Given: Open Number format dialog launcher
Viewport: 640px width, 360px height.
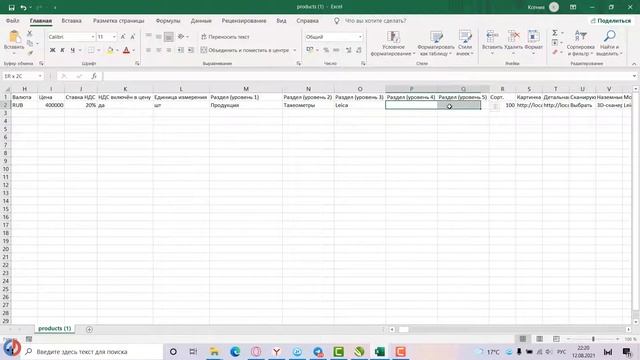Looking at the screenshot, I should 363,64.
